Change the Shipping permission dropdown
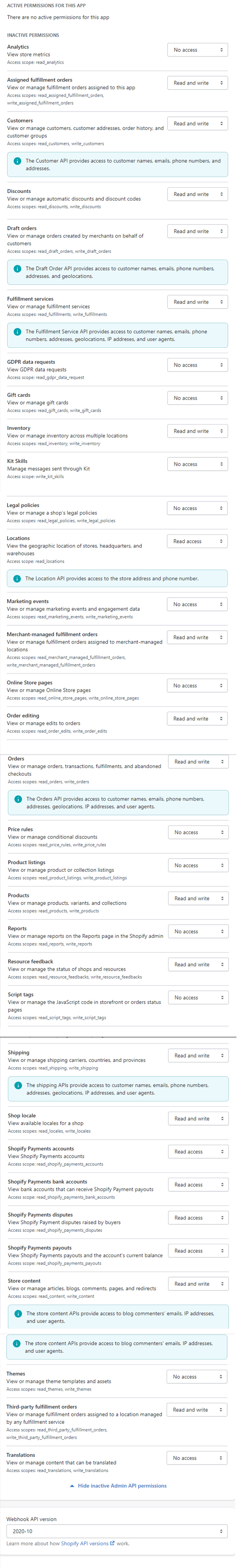Screen dimensions: 241x1568 tap(199, 1056)
